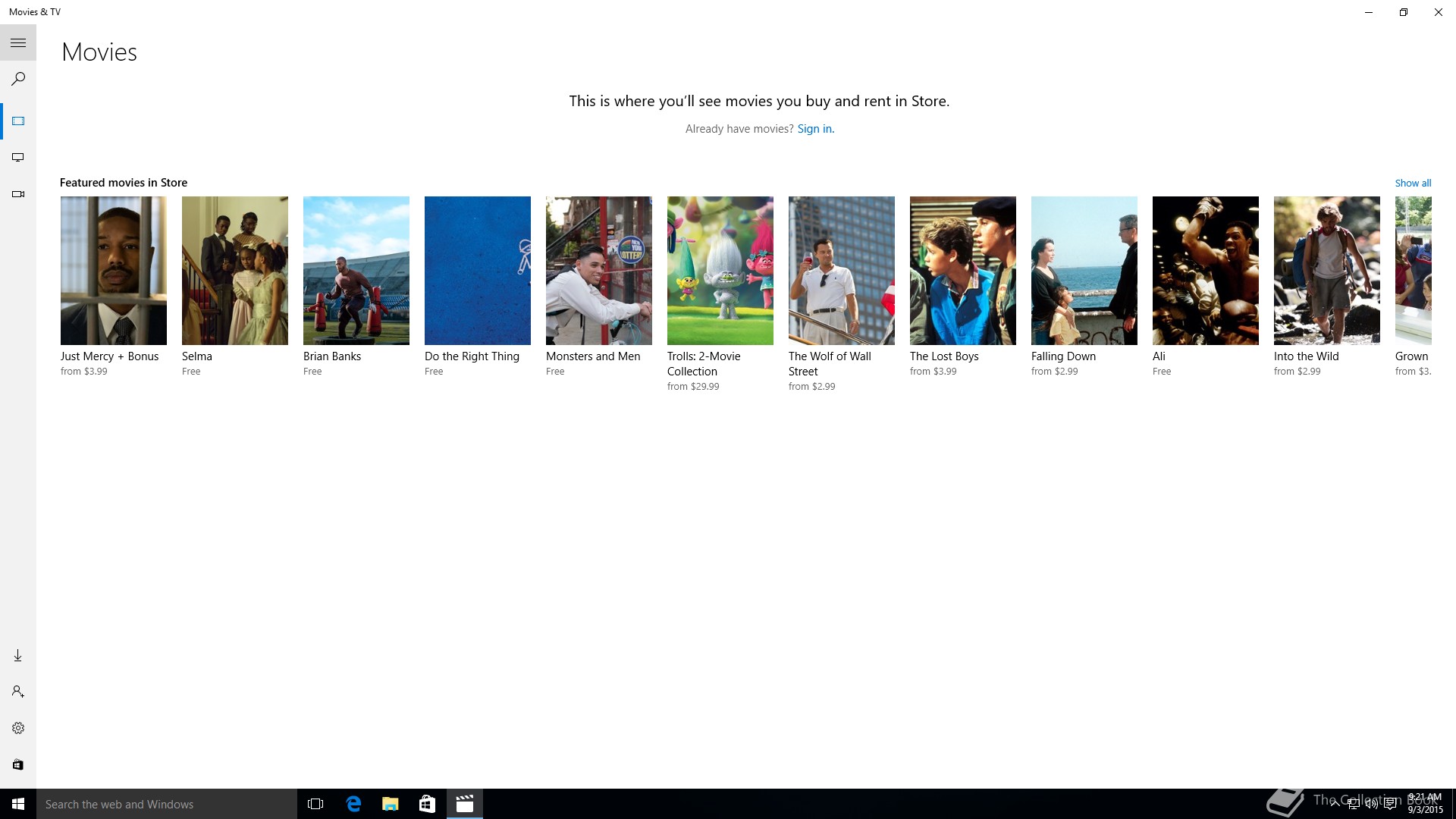Minimize the Movies & TV window

tap(1369, 12)
